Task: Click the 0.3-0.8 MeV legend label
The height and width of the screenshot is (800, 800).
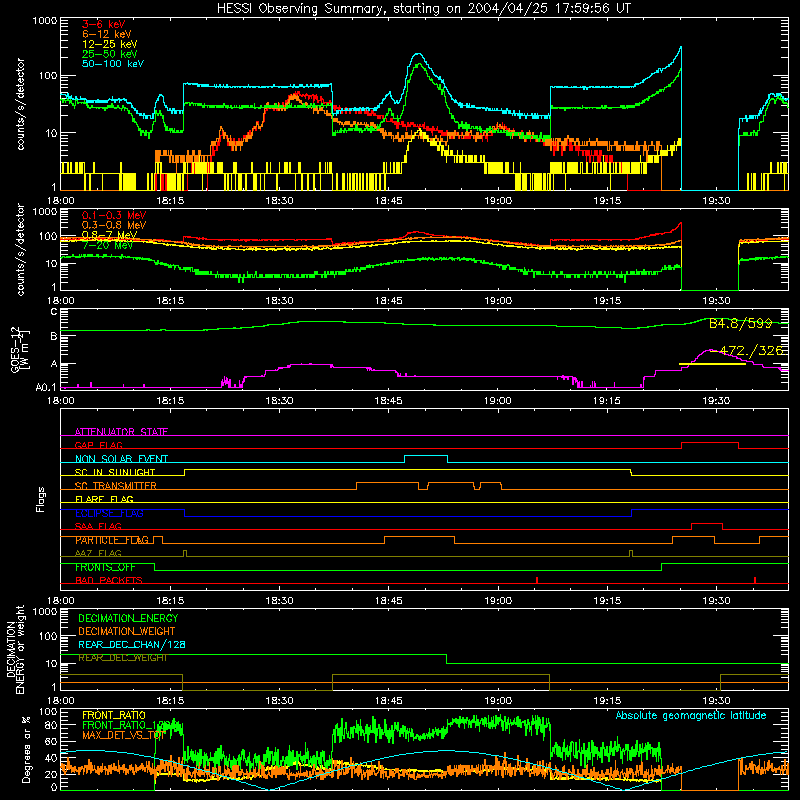Action: click(x=114, y=225)
